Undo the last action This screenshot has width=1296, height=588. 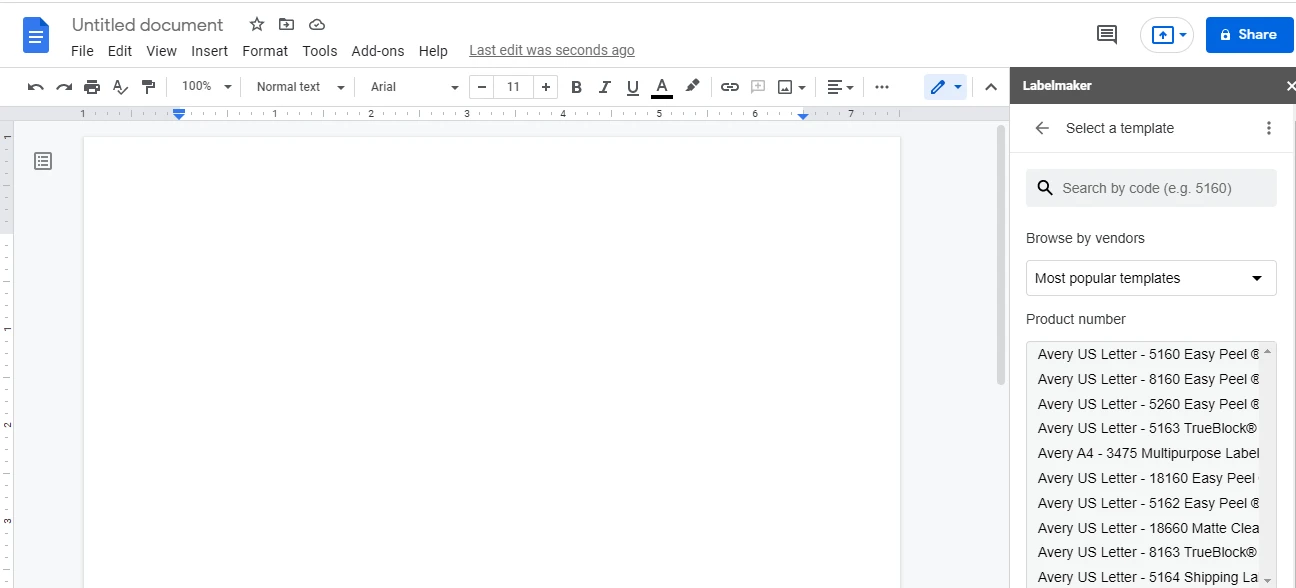pos(36,87)
